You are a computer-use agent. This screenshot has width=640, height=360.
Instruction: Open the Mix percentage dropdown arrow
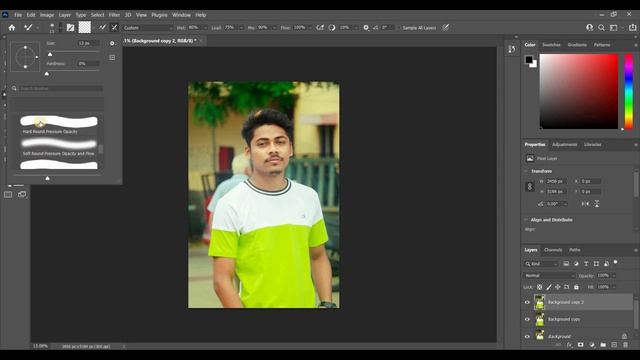click(x=274, y=28)
